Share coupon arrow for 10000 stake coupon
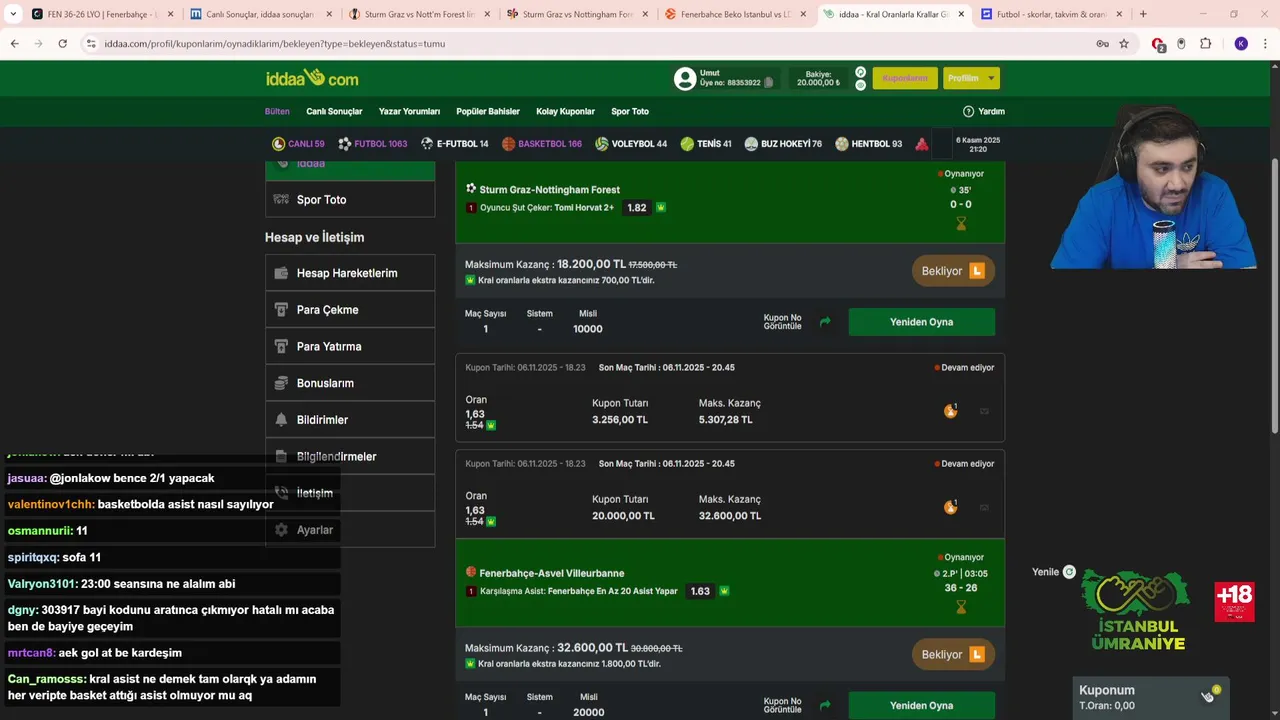Viewport: 1280px width, 720px height. click(825, 322)
